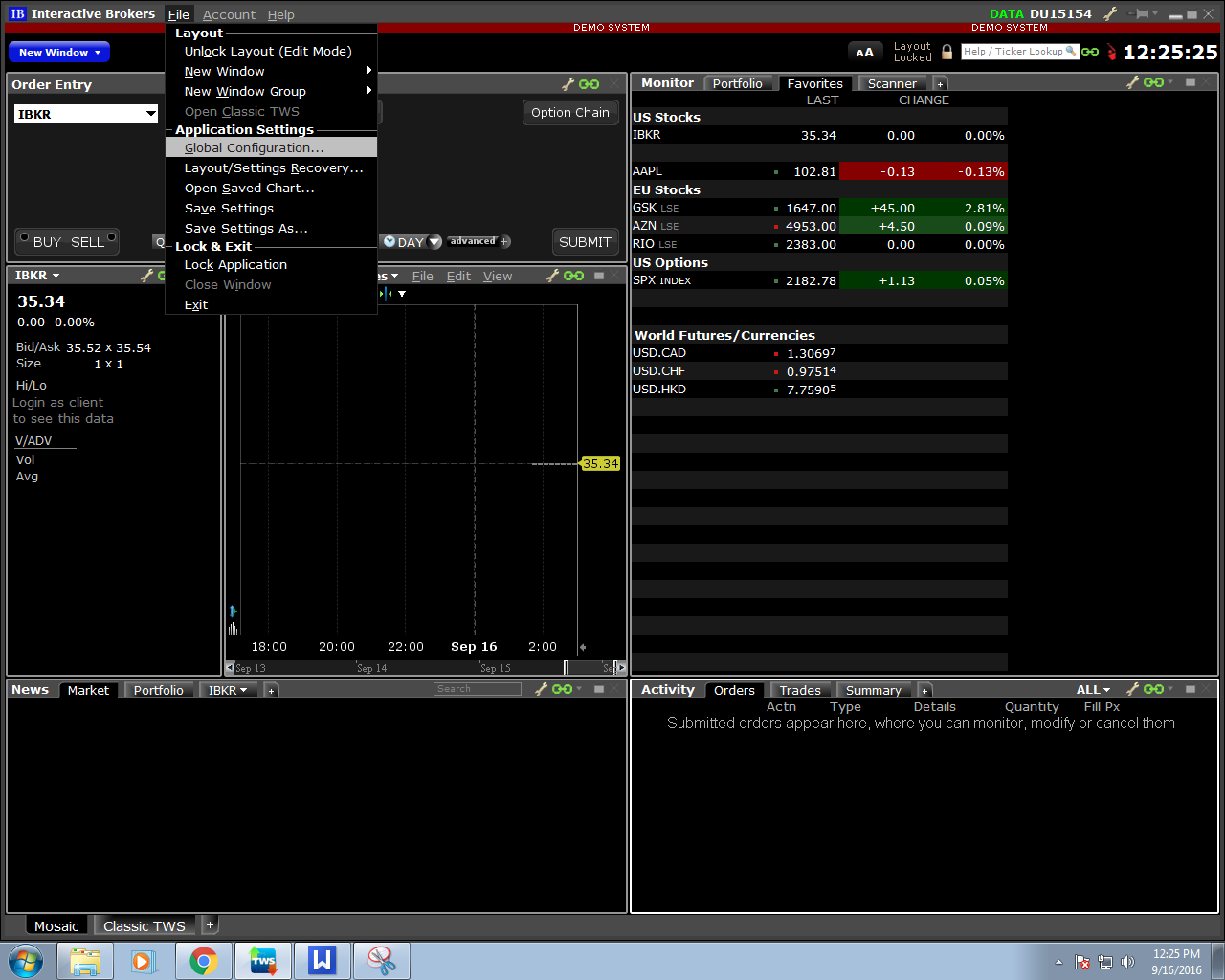Click the pin window icon in title bar
The height and width of the screenshot is (980, 1225).
[x=1140, y=13]
